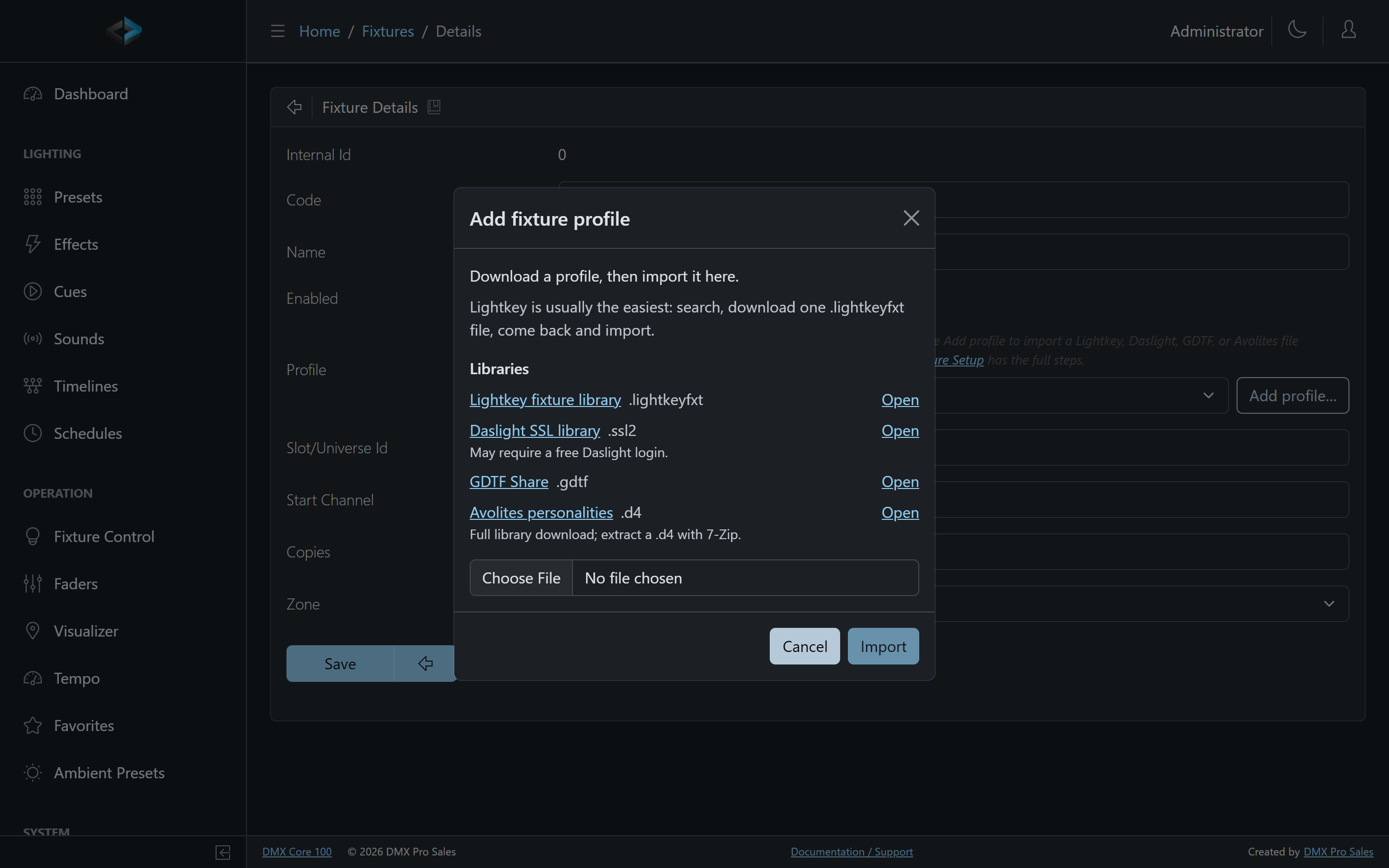Click the Import button

pos(884,646)
